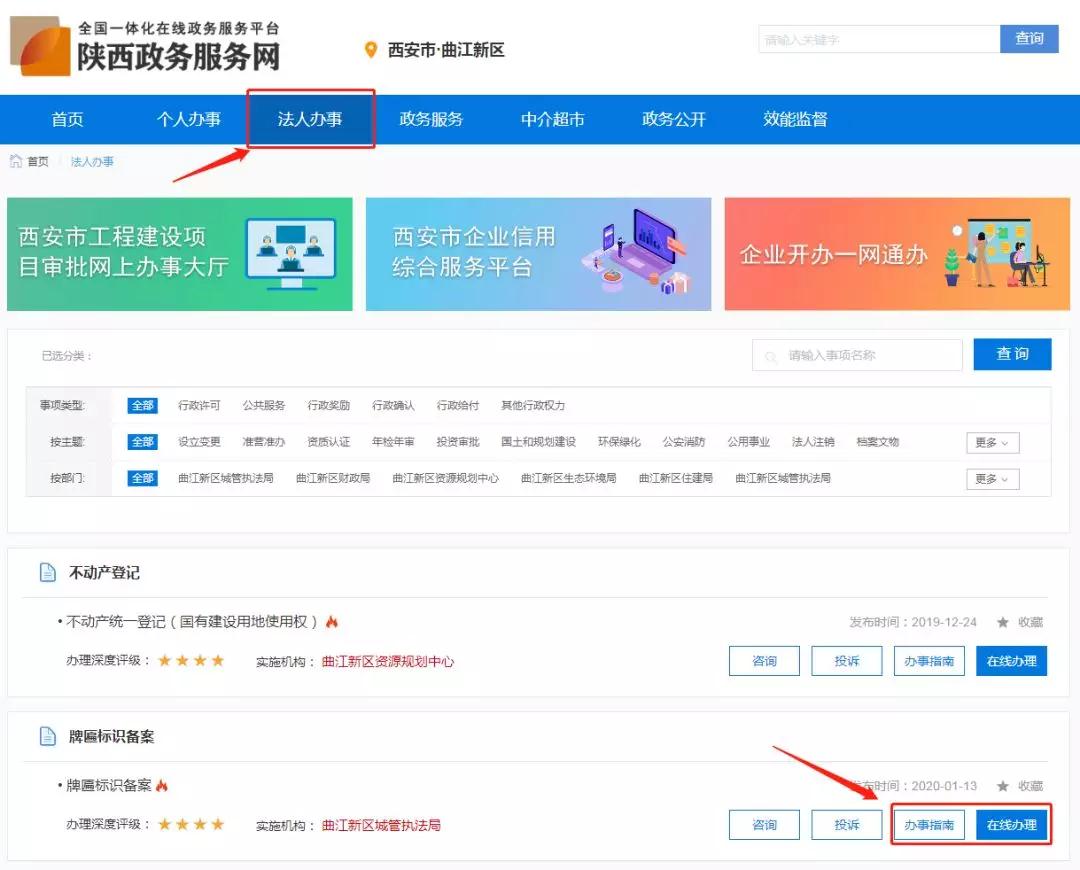Click 办事指南 button for 不动产统一登记
The height and width of the screenshot is (870, 1080).
pos(929,661)
